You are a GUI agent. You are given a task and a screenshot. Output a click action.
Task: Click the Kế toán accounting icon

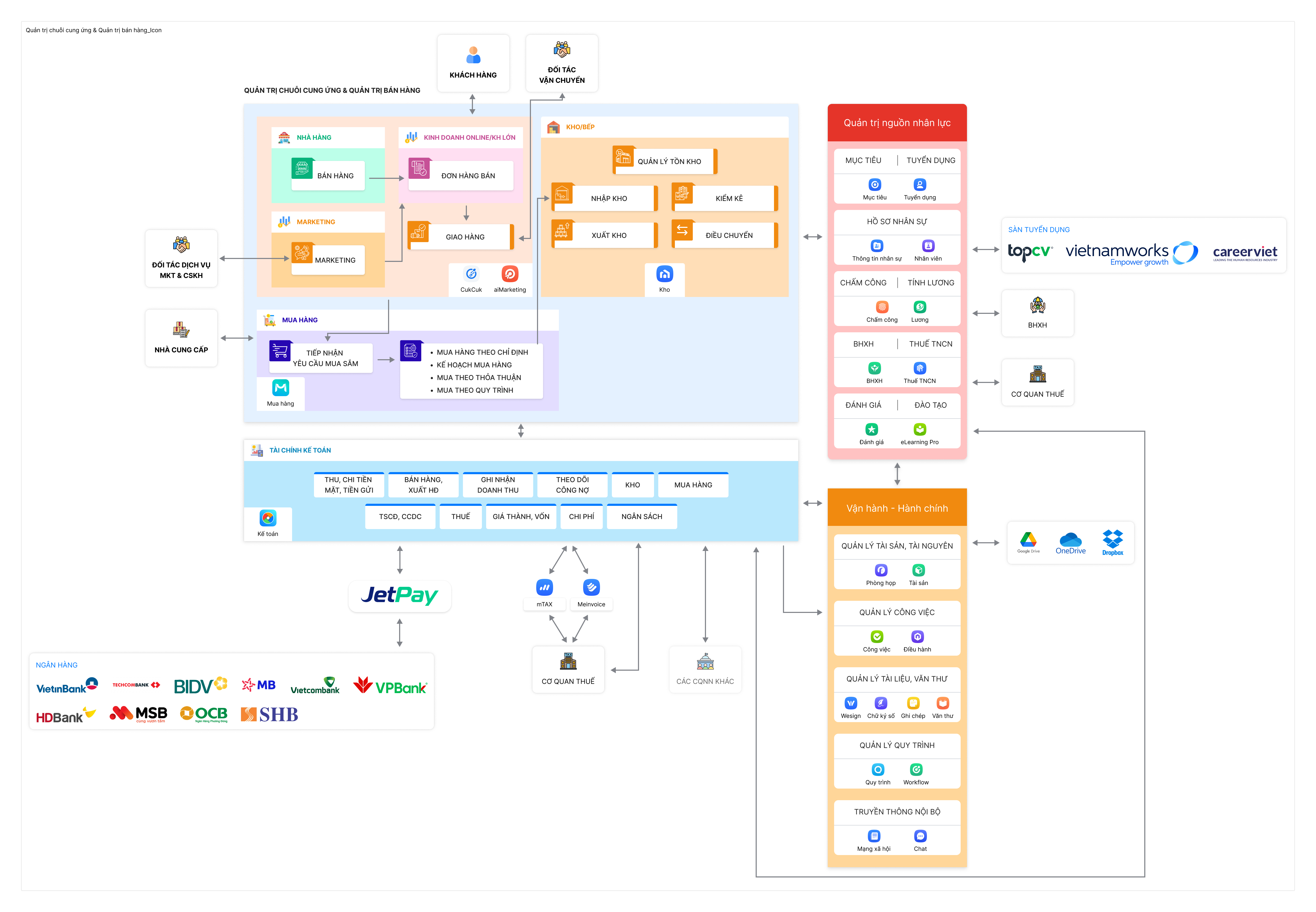[x=268, y=518]
